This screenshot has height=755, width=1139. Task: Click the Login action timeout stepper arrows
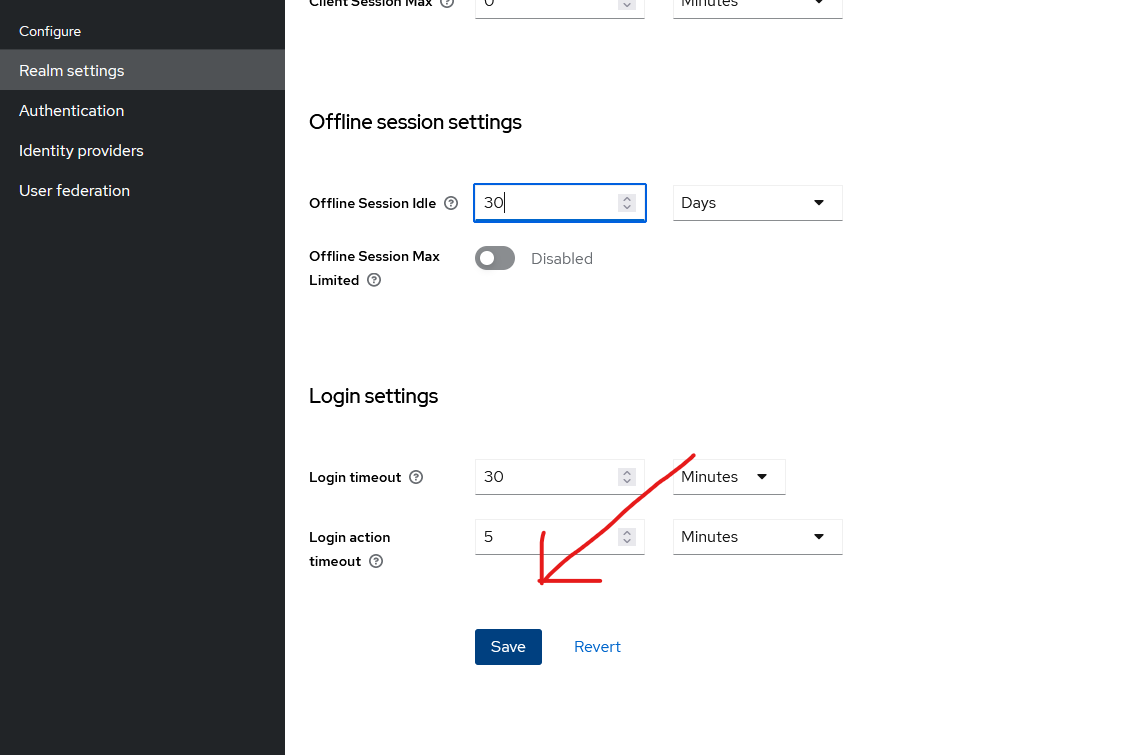[x=627, y=537]
